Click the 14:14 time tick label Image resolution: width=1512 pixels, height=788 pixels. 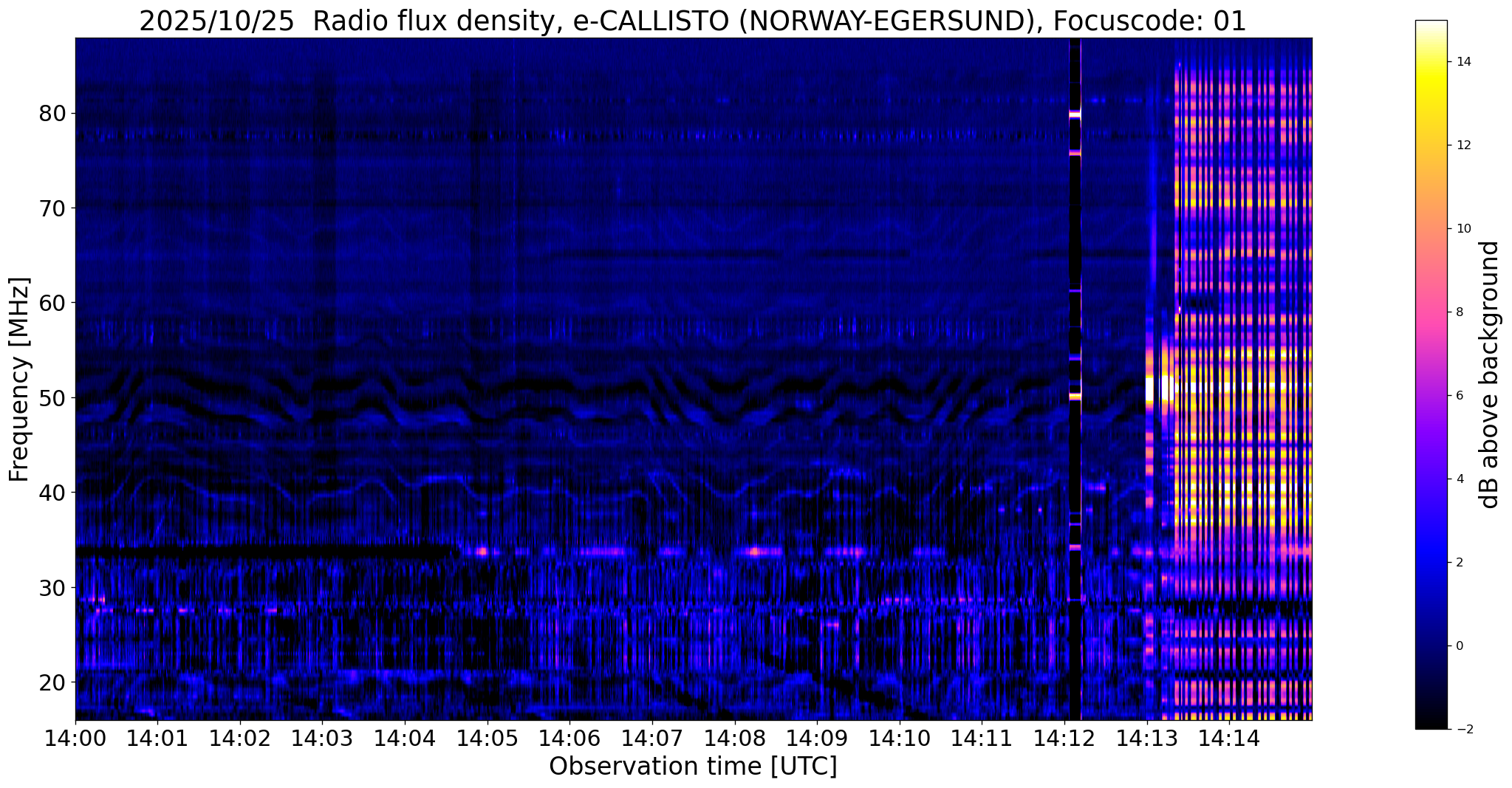click(1229, 738)
